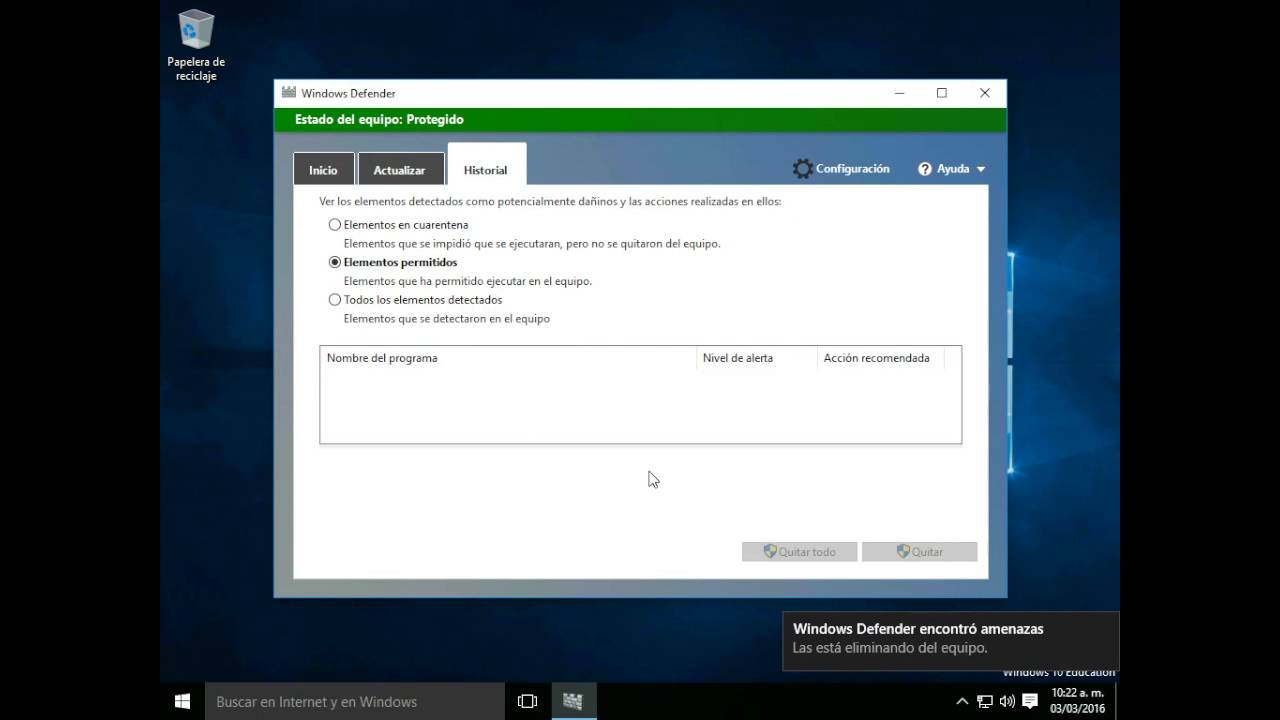Open Task View in taskbar
Viewport: 1280px width, 720px height.
(x=527, y=701)
